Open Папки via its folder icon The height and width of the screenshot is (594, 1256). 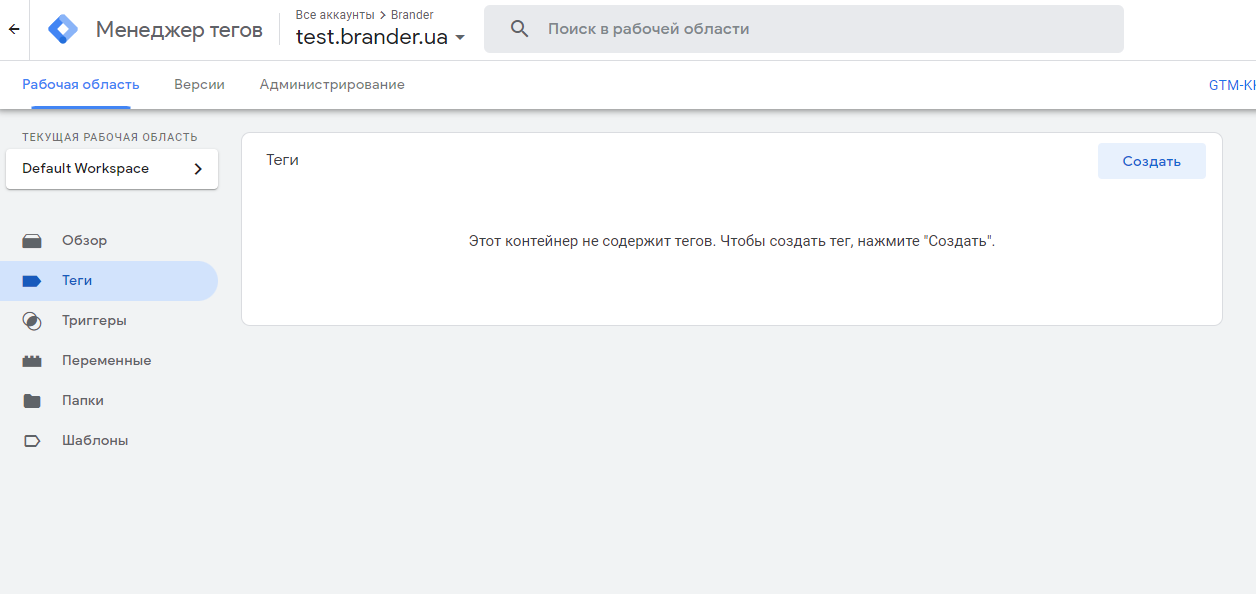pos(32,401)
